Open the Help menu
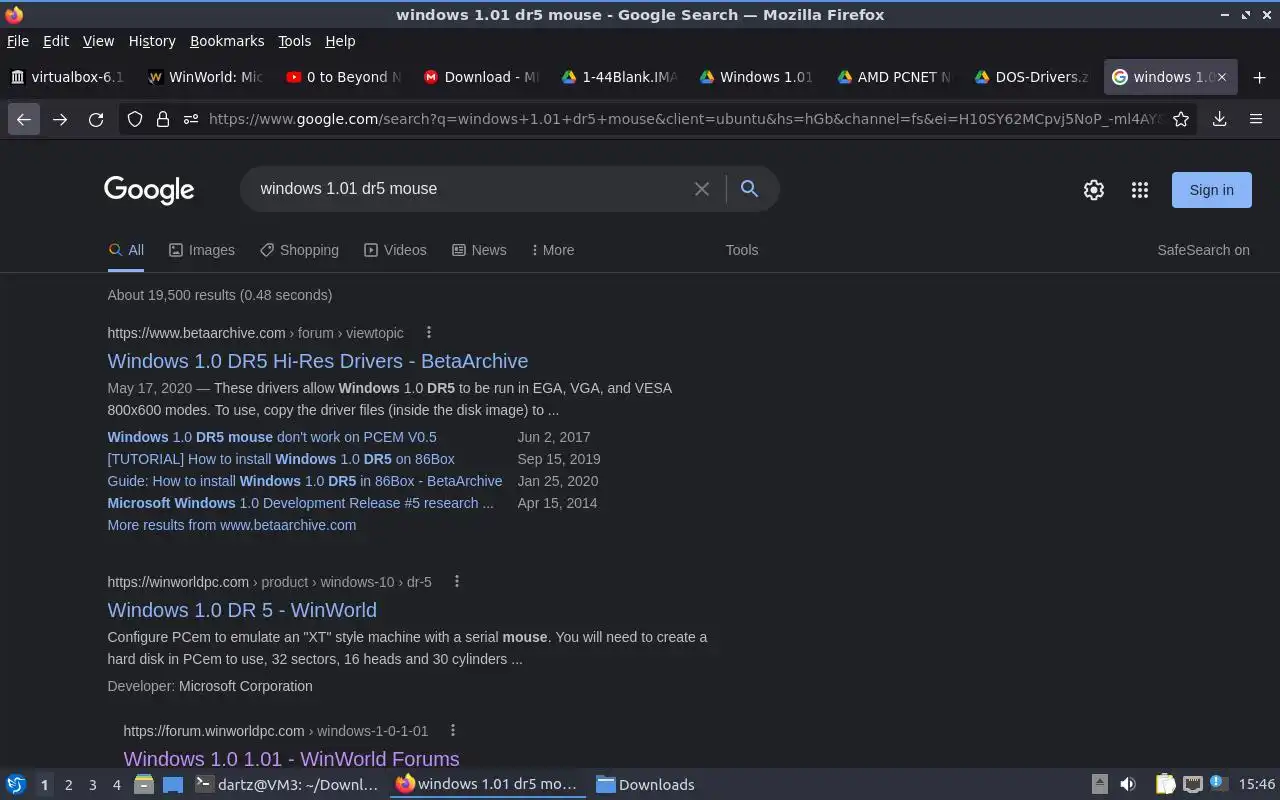Viewport: 1280px width, 800px height. tap(340, 41)
